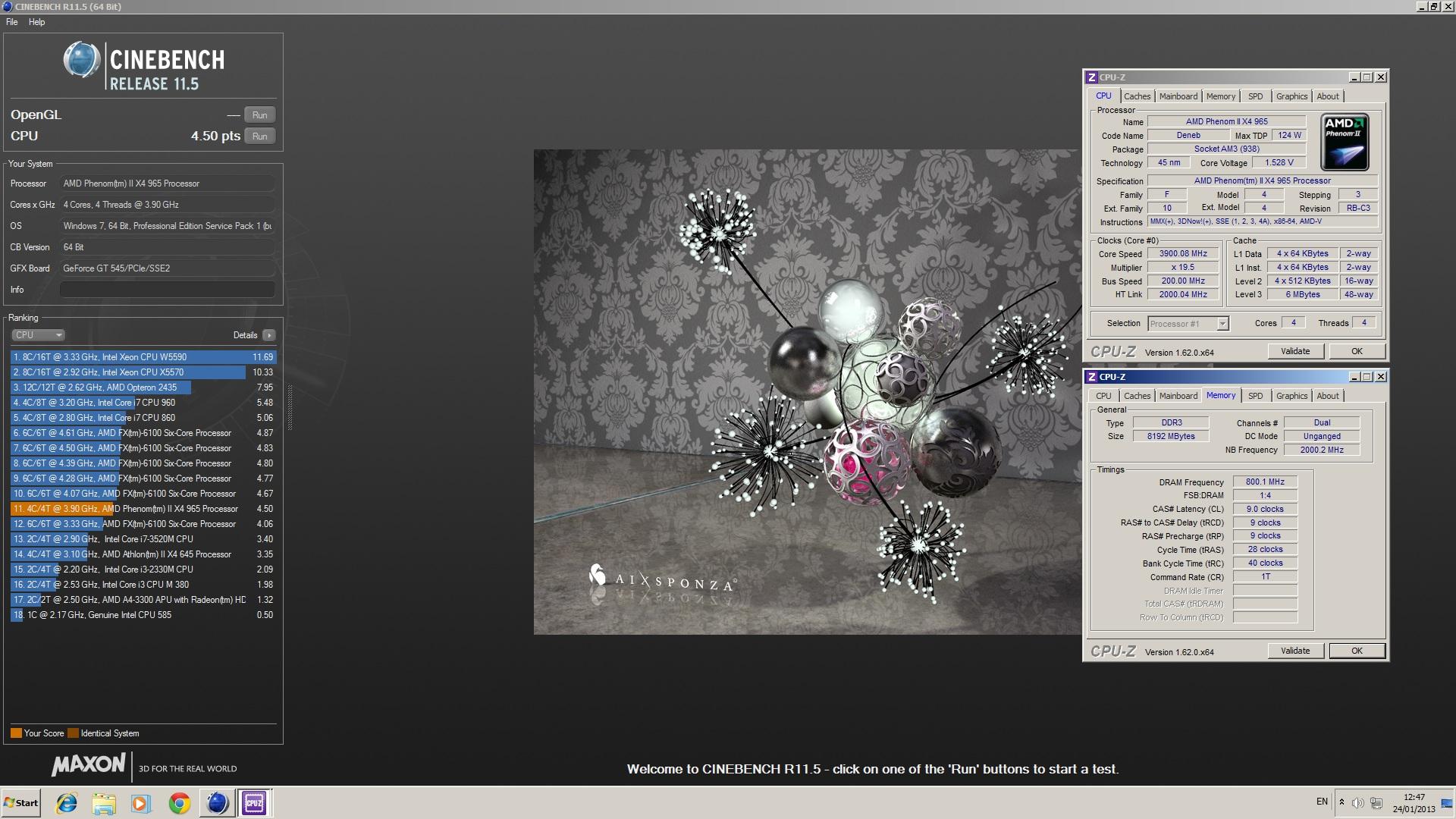Run the CPU benchmark
Screen dimensions: 1456x819
click(x=259, y=136)
